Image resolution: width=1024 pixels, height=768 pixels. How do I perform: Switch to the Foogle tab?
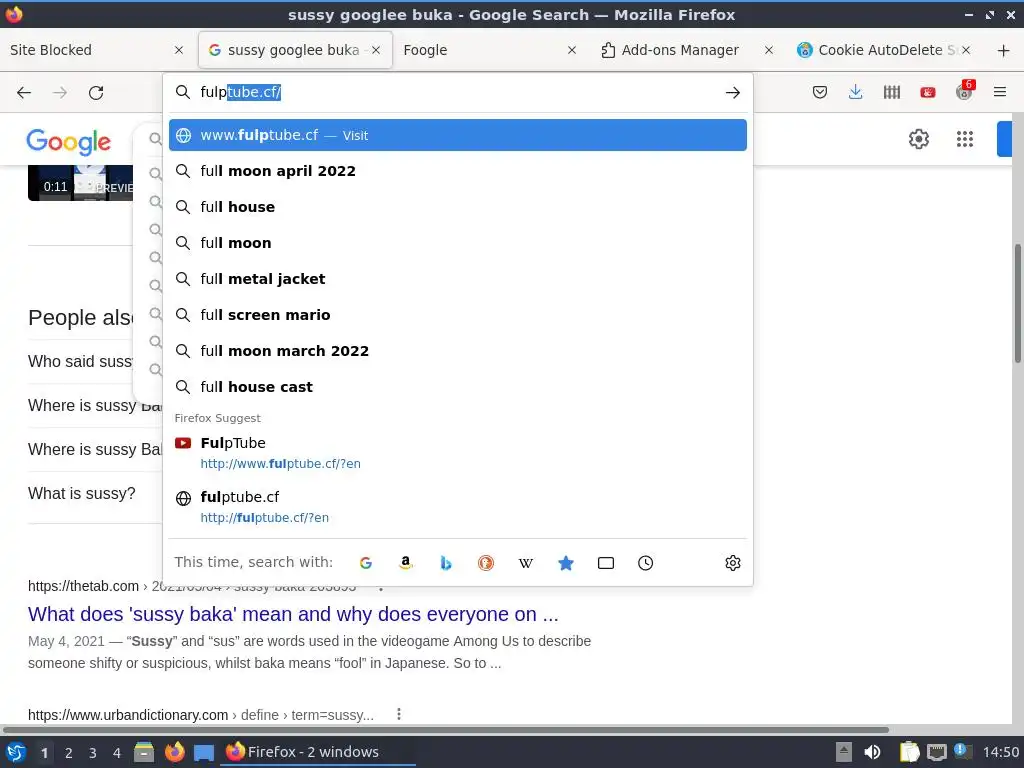[x=490, y=50]
